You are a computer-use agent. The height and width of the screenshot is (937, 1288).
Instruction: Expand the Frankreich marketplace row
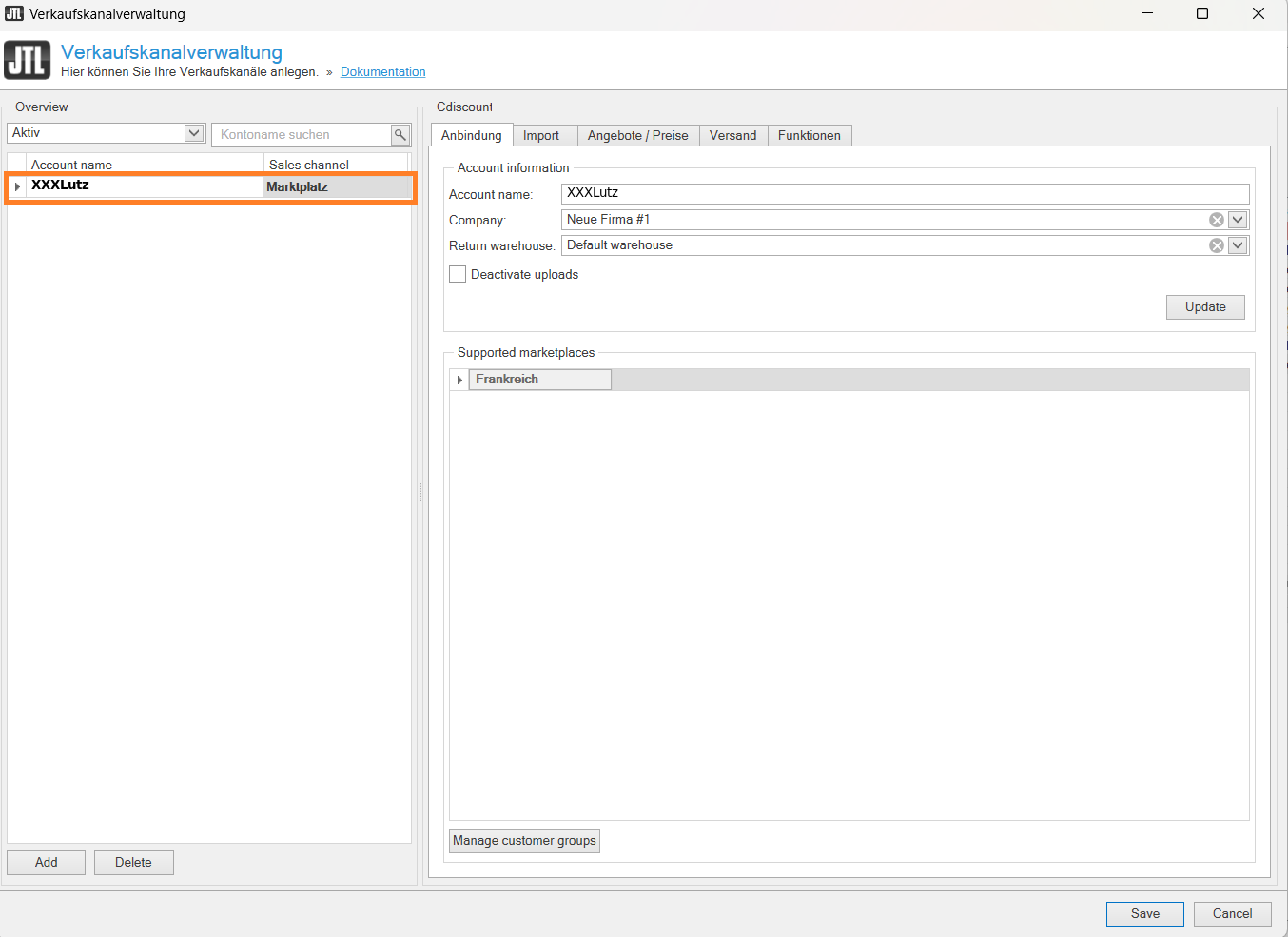point(459,380)
